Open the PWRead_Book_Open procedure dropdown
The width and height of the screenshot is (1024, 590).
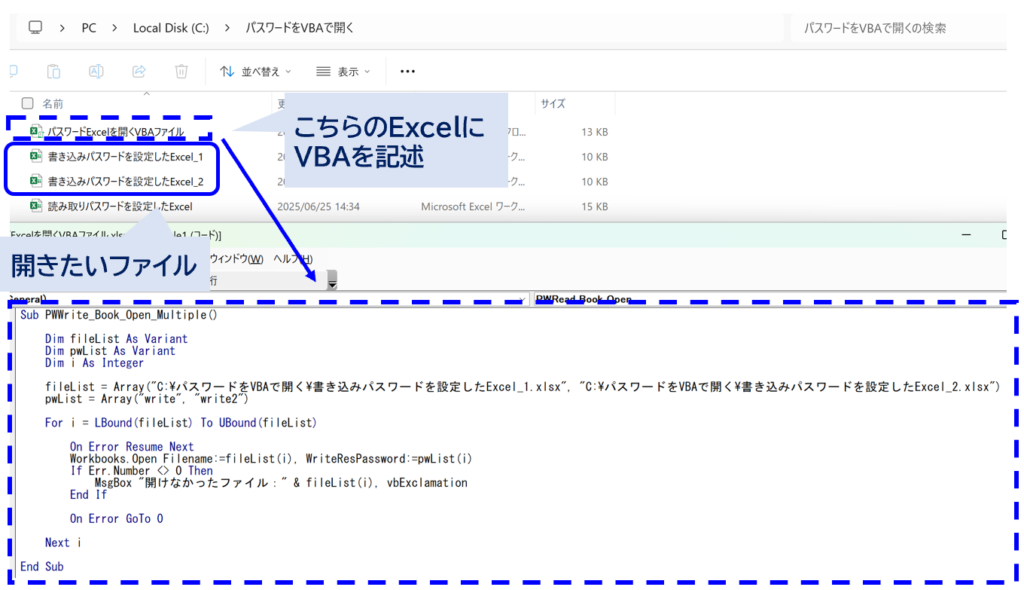[771, 299]
